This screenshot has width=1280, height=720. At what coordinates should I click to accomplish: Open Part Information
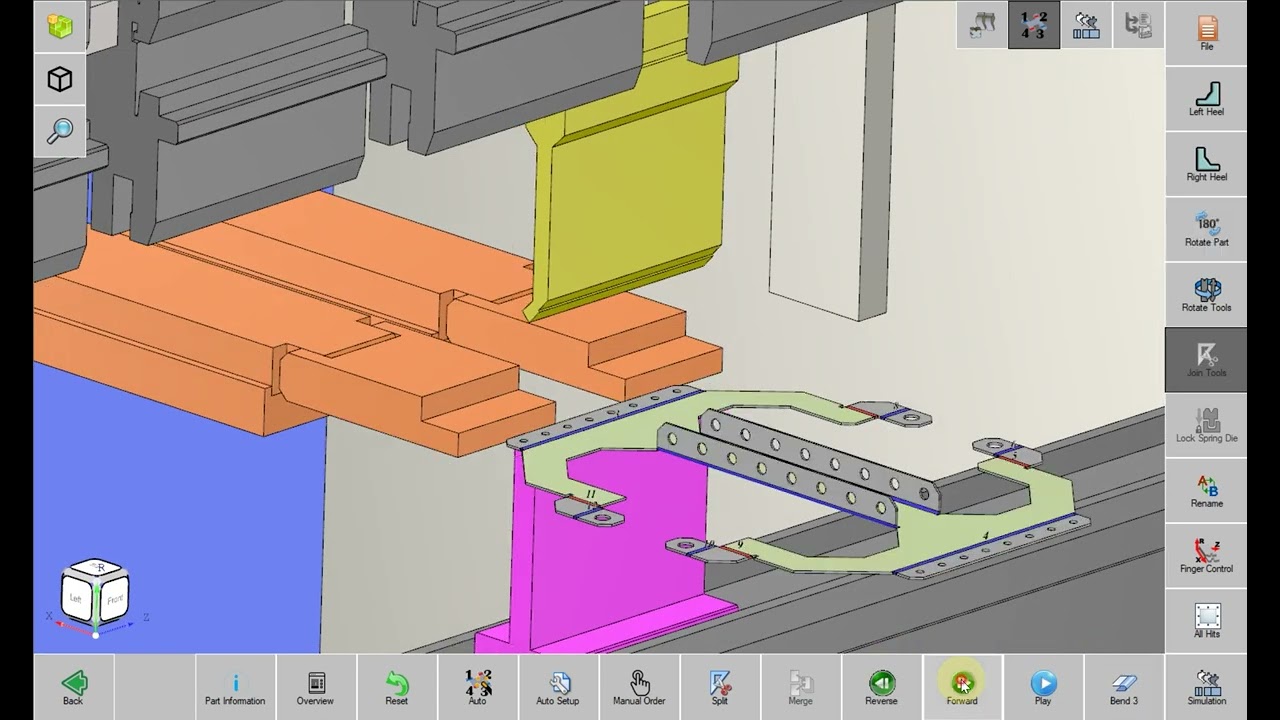[235, 687]
